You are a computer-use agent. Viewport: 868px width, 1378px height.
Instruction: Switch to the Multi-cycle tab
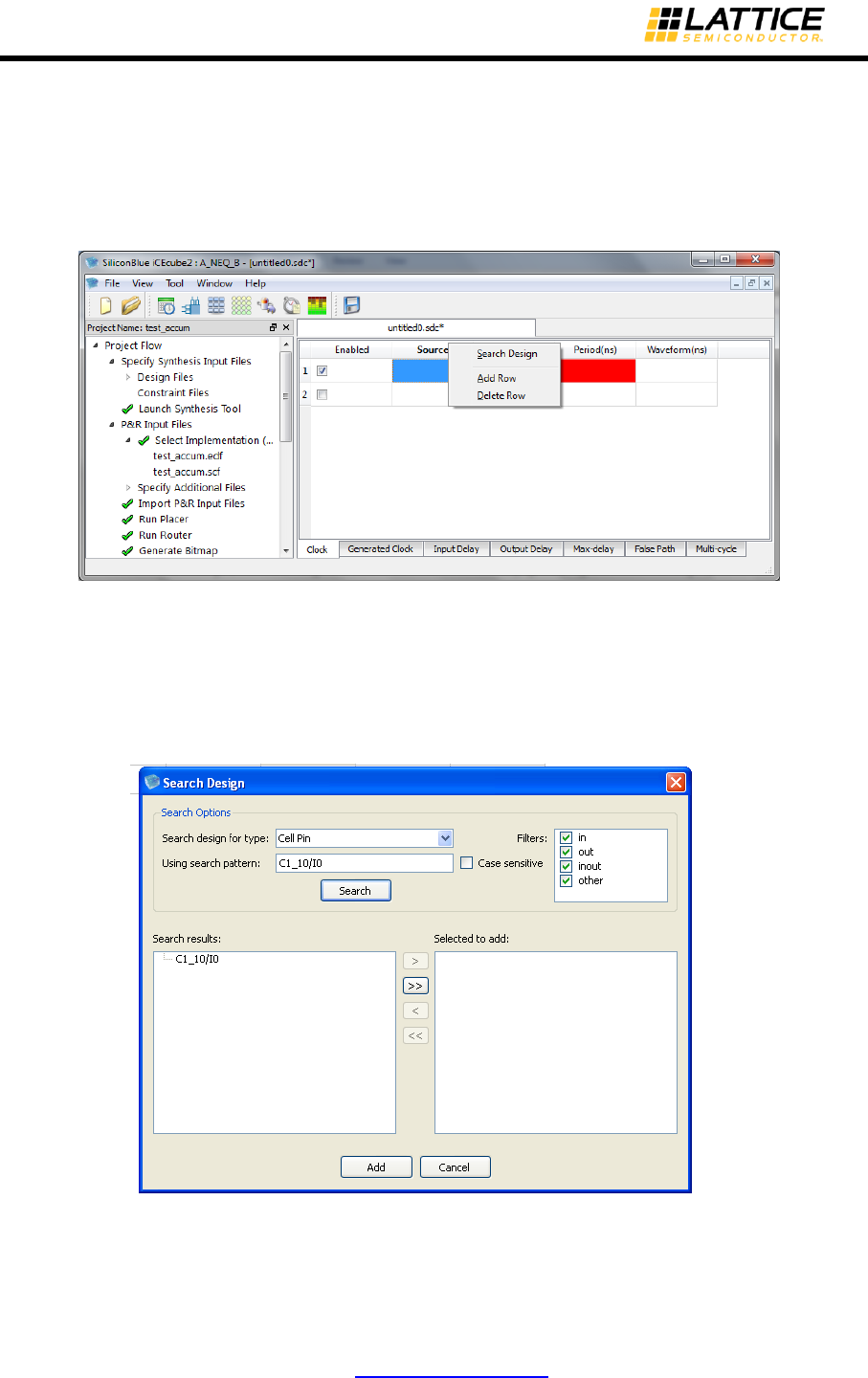click(x=716, y=549)
